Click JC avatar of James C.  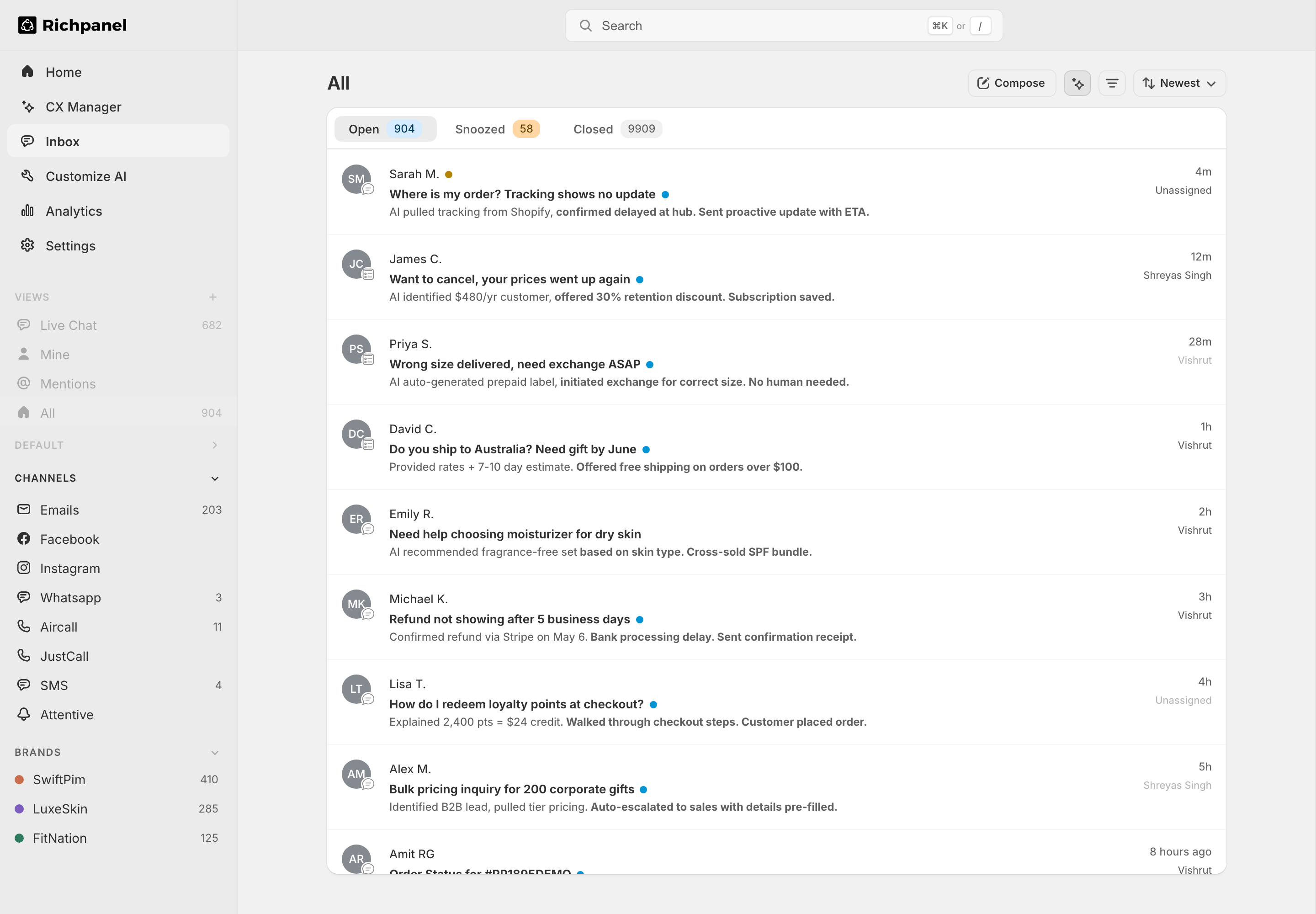[356, 264]
